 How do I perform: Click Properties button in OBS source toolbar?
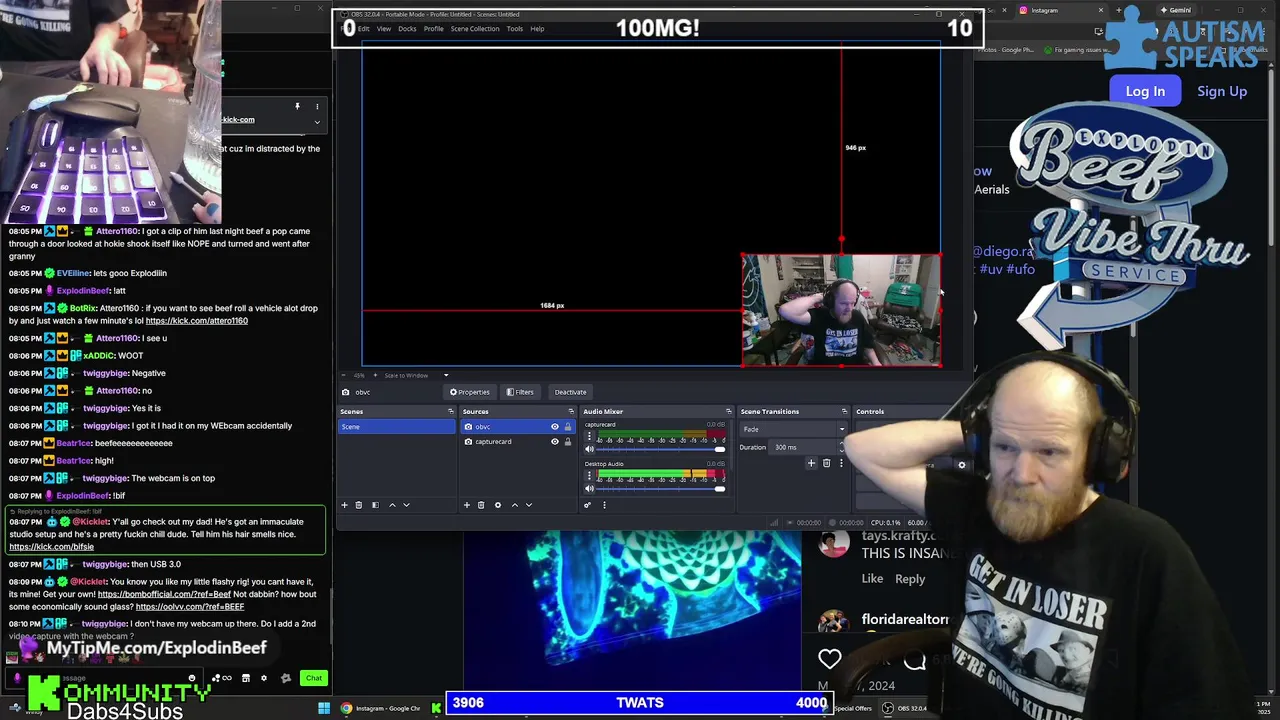(x=470, y=392)
